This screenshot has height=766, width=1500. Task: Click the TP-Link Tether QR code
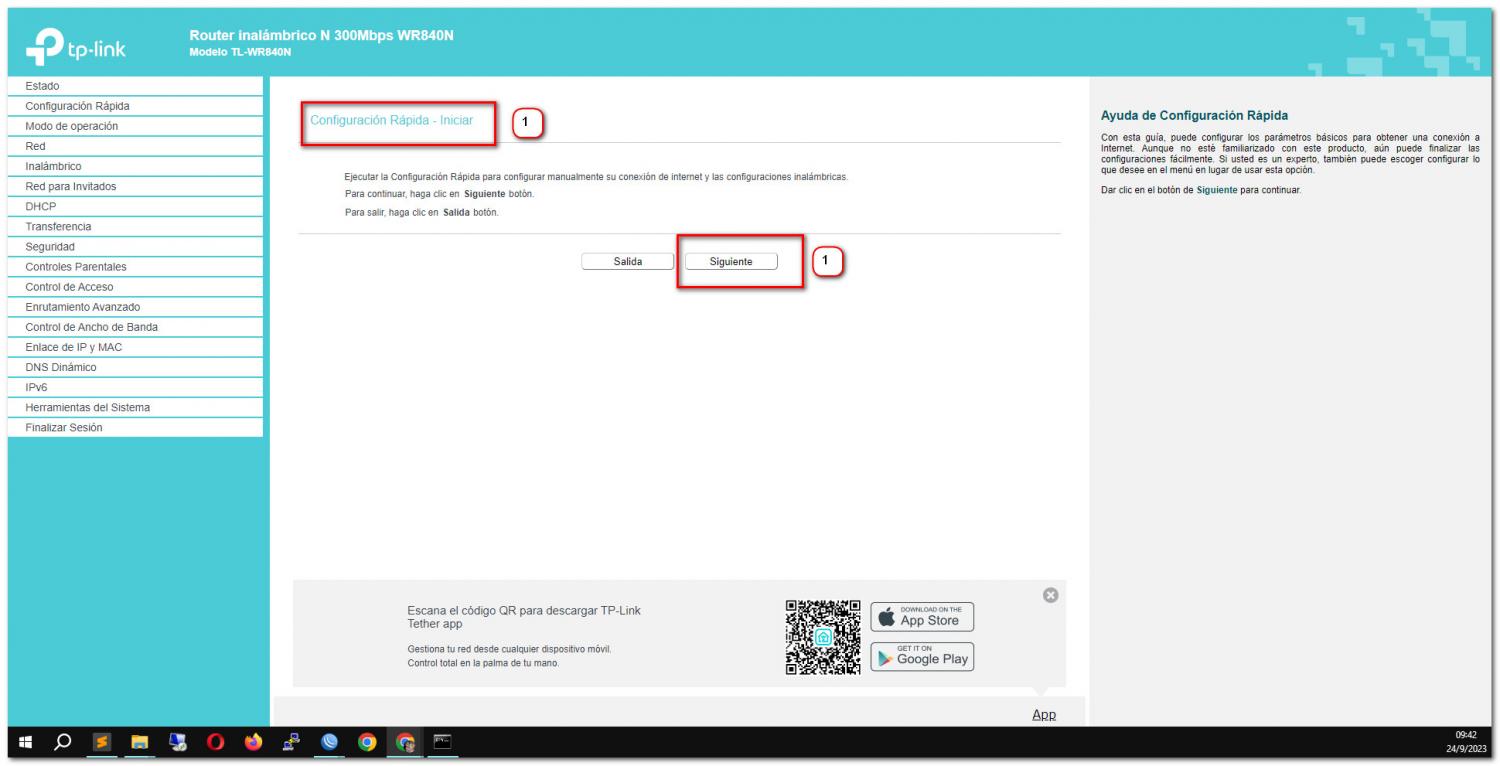coord(823,637)
